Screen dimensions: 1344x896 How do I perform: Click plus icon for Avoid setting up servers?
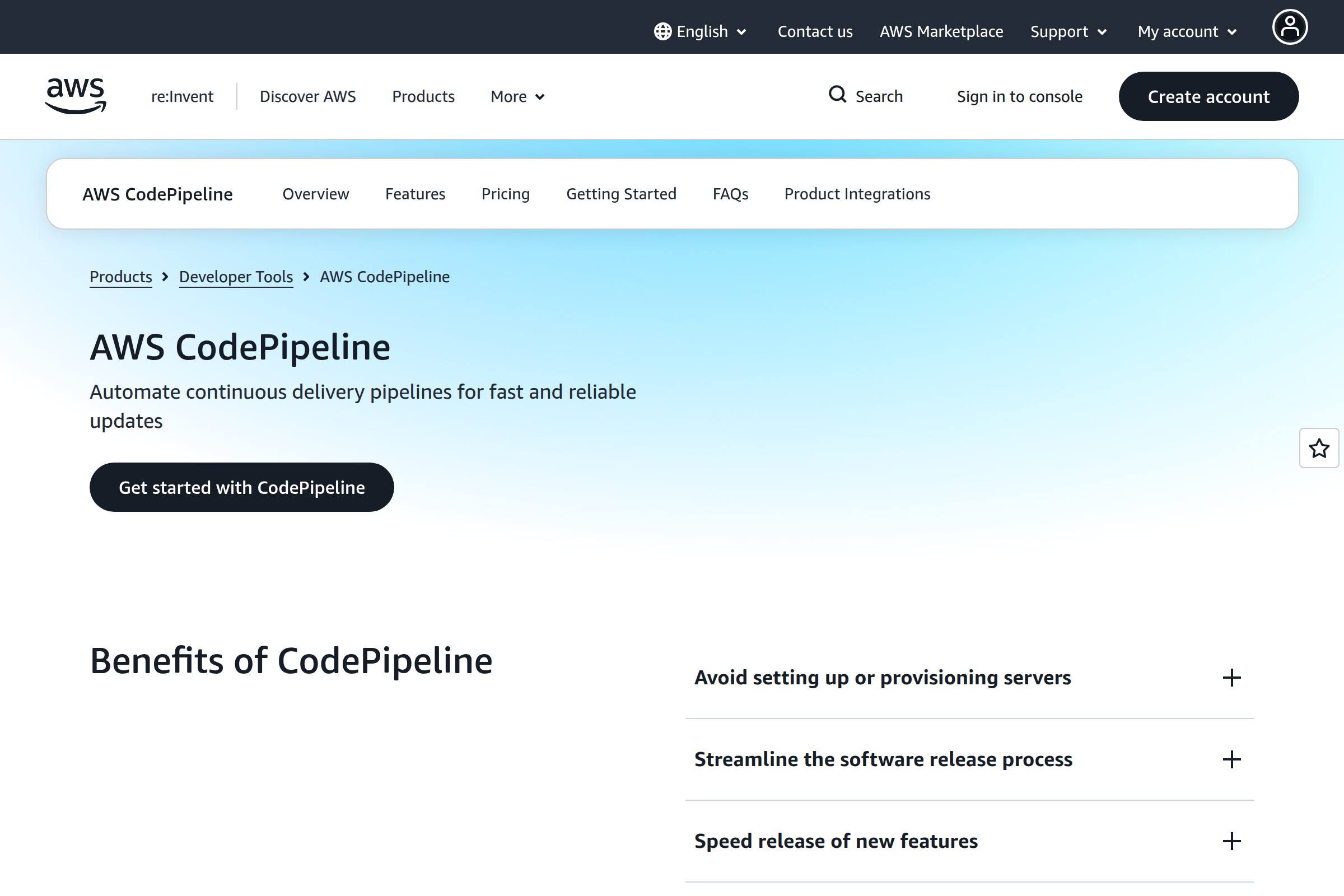(x=1231, y=678)
